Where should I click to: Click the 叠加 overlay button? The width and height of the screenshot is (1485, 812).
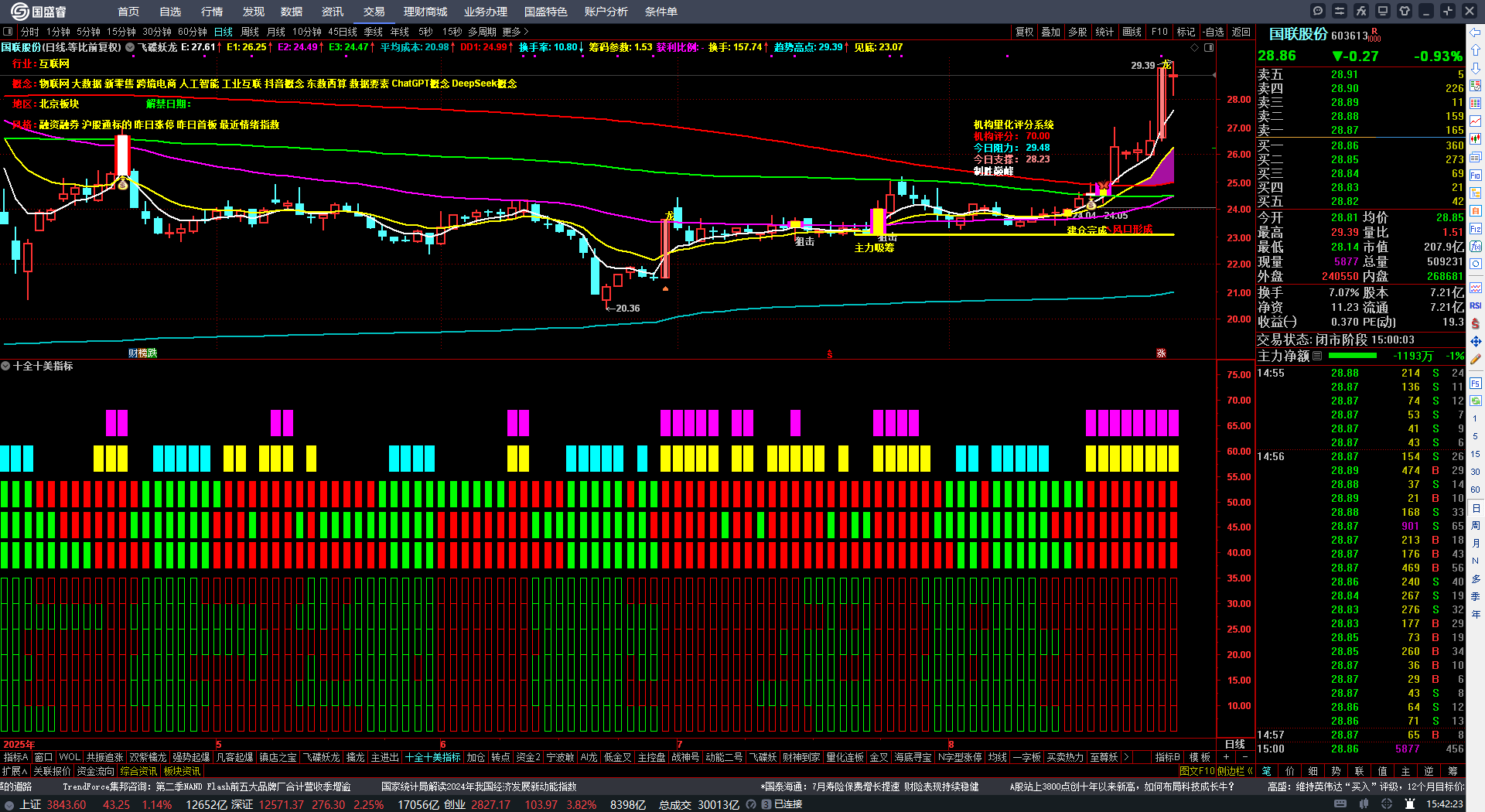1051,32
